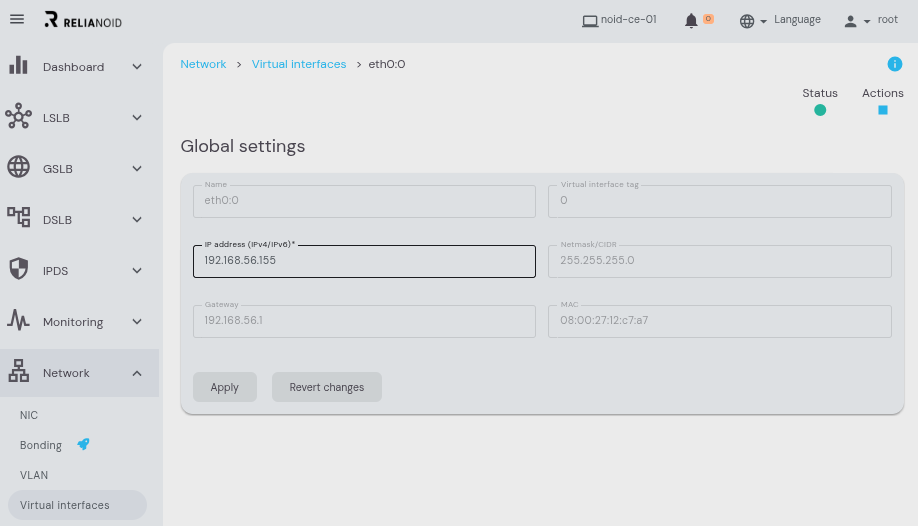
Task: Open the VLAN submenu item
Action: click(34, 475)
